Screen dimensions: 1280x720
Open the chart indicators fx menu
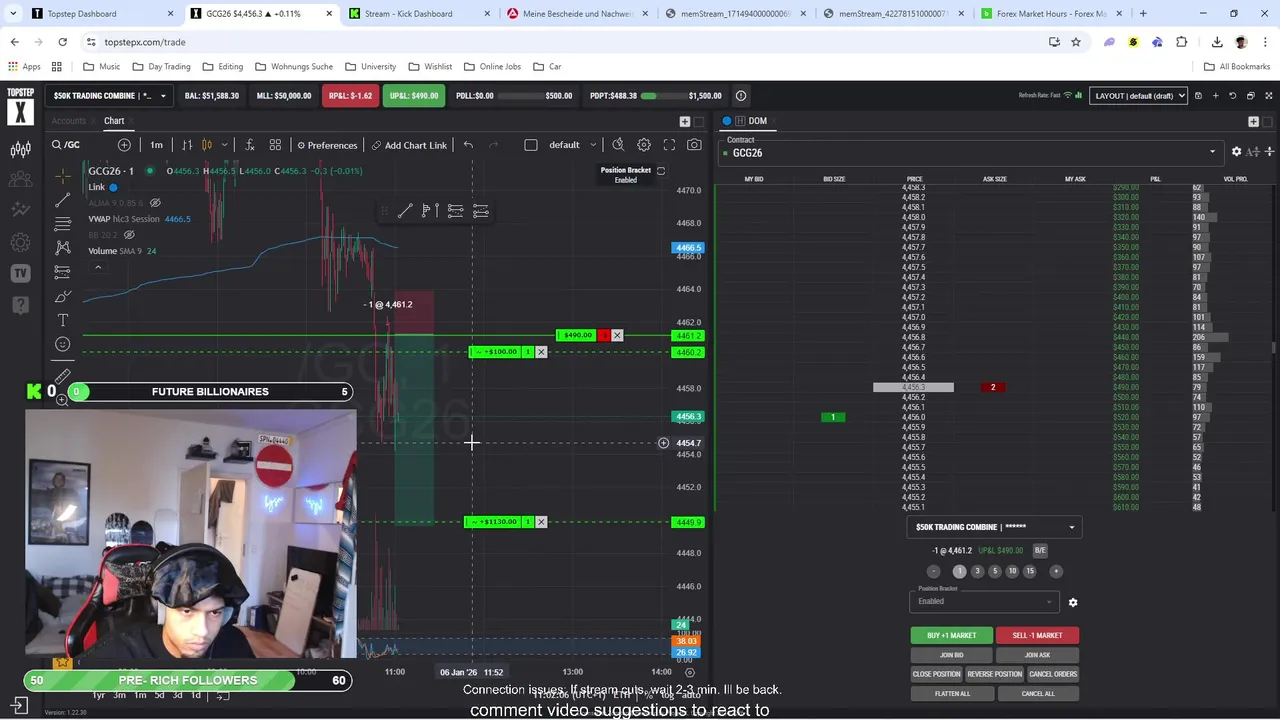(x=249, y=145)
